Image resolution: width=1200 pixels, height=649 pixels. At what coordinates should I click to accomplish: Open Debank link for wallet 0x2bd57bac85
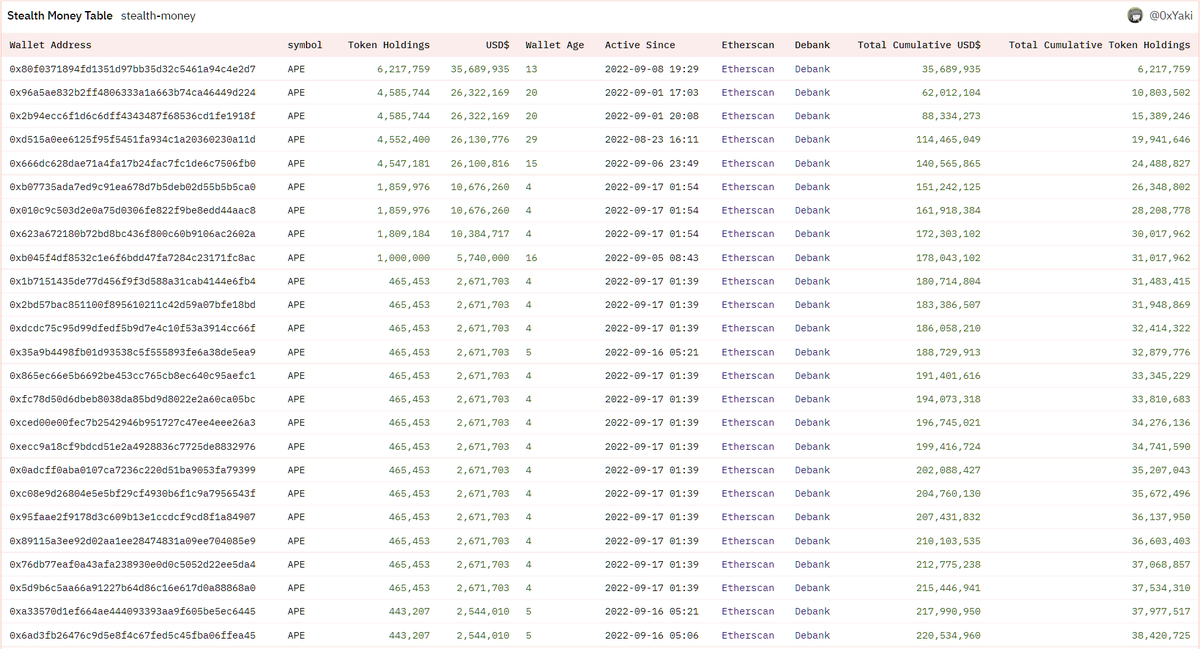pos(812,305)
